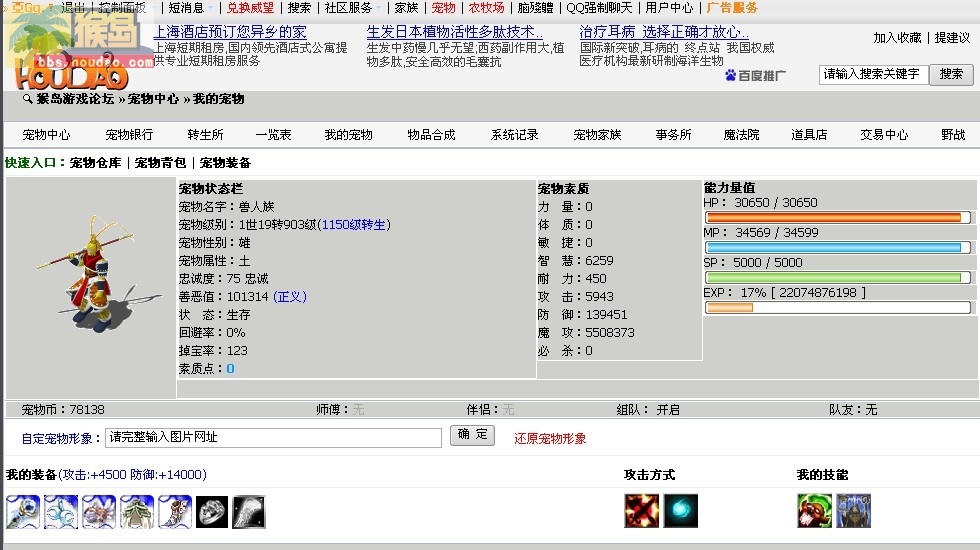980x550 pixels.
Task: Select the red crossed-swords attack icon
Action: [x=641, y=511]
